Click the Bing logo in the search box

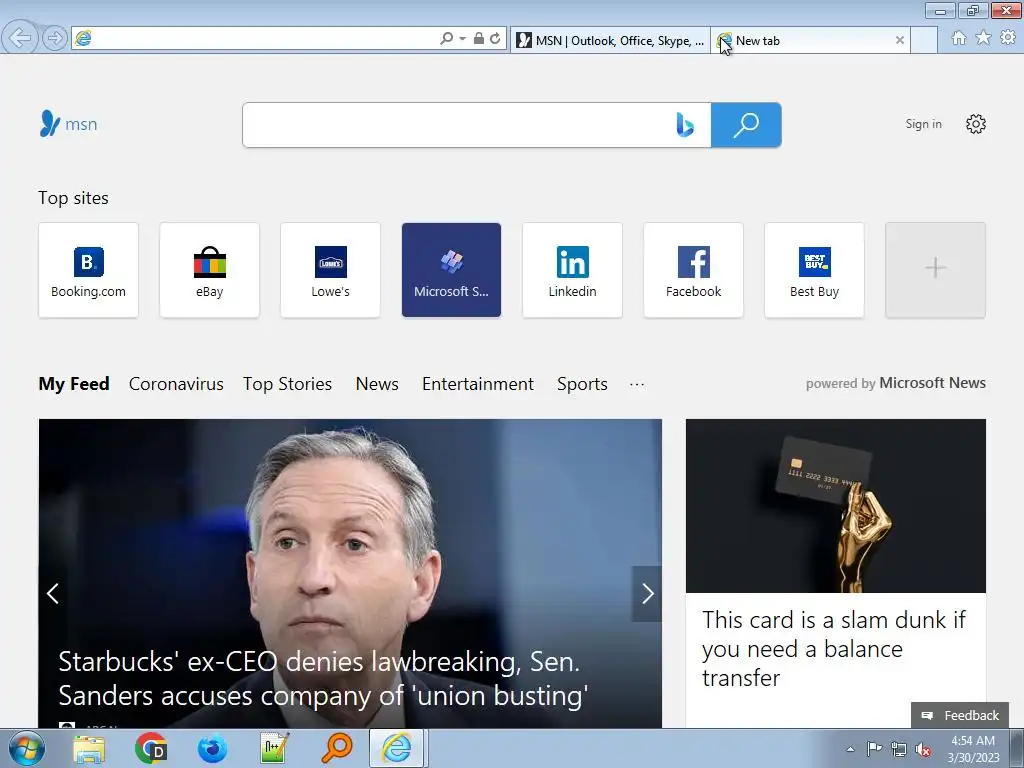(x=684, y=125)
